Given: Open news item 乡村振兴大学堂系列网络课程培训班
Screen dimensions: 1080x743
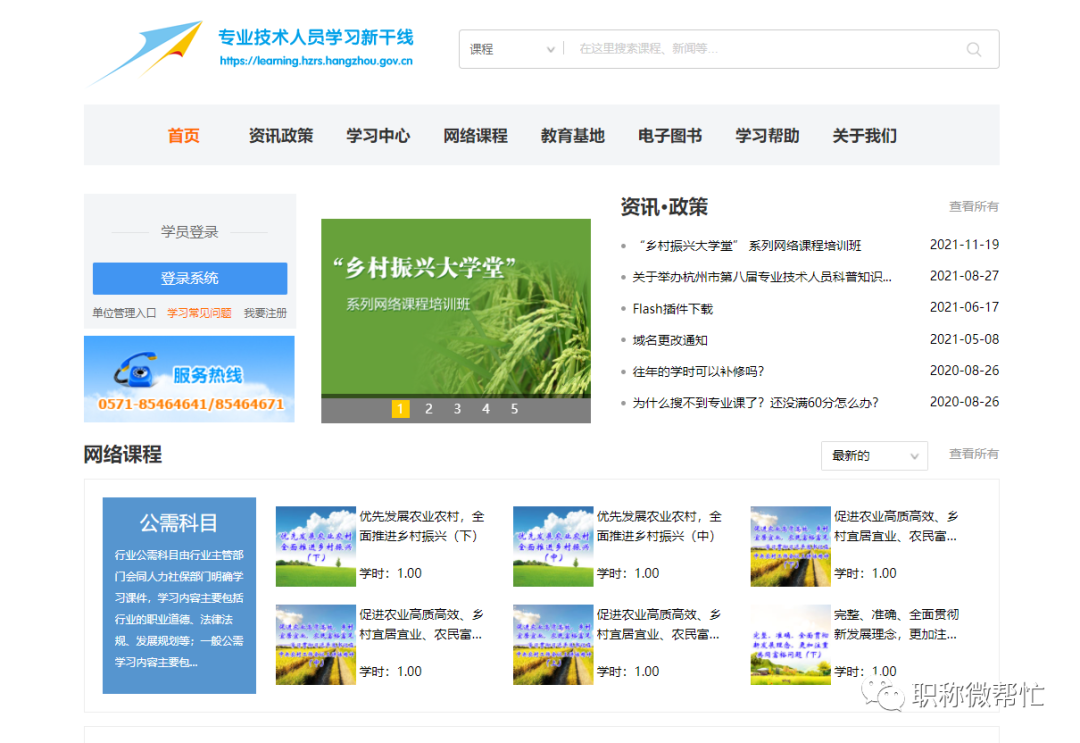Looking at the screenshot, I should 750,246.
